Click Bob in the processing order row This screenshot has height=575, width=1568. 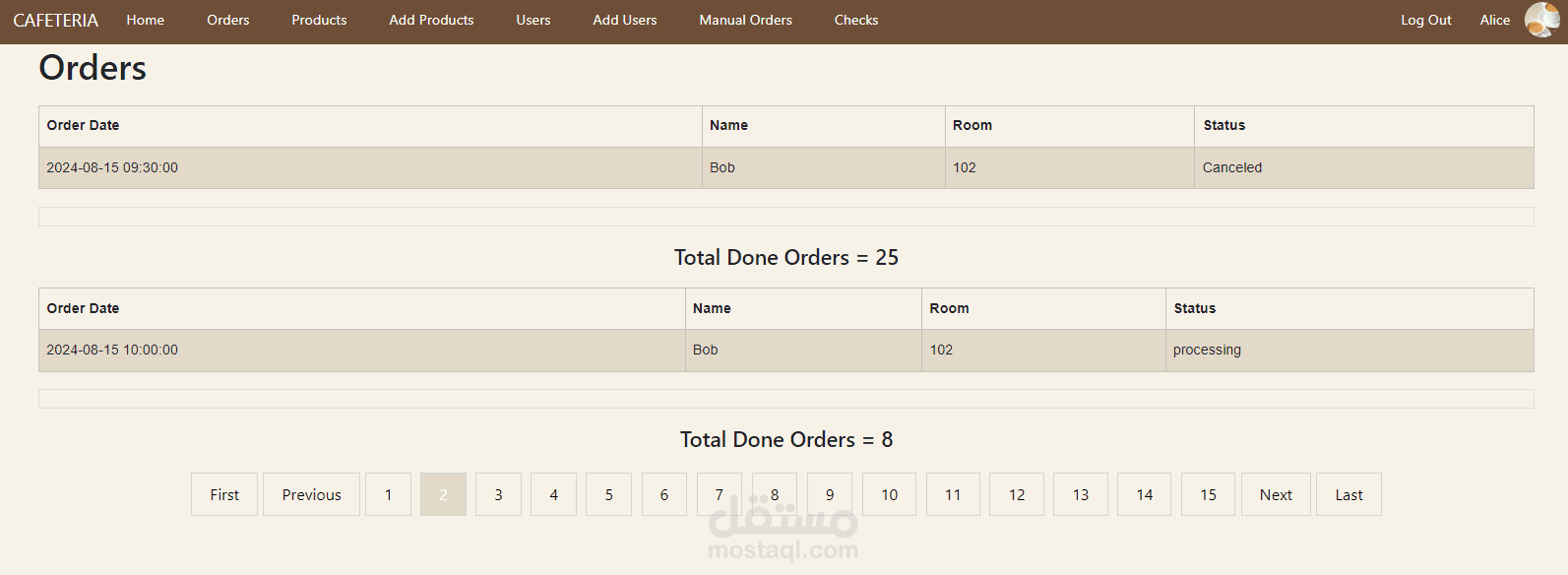point(803,350)
